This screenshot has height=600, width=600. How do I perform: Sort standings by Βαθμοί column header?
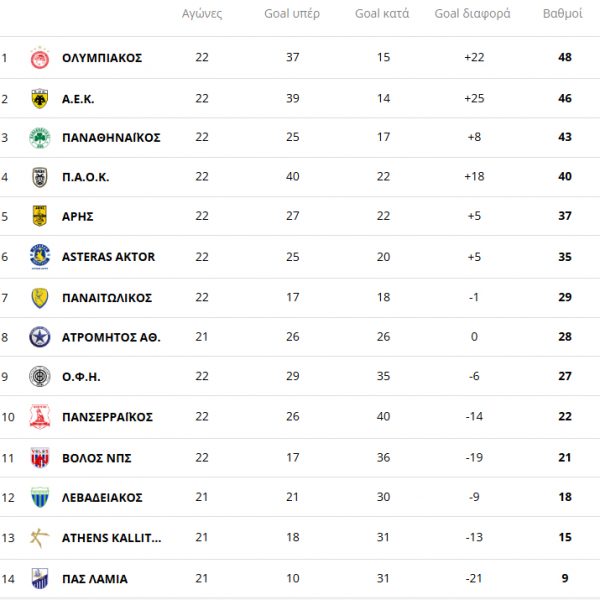(x=564, y=14)
